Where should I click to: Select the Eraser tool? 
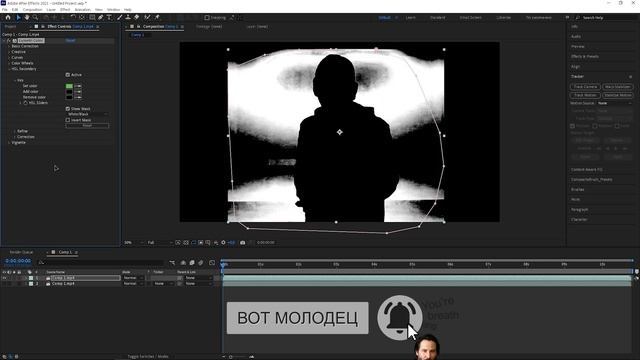(x=136, y=18)
